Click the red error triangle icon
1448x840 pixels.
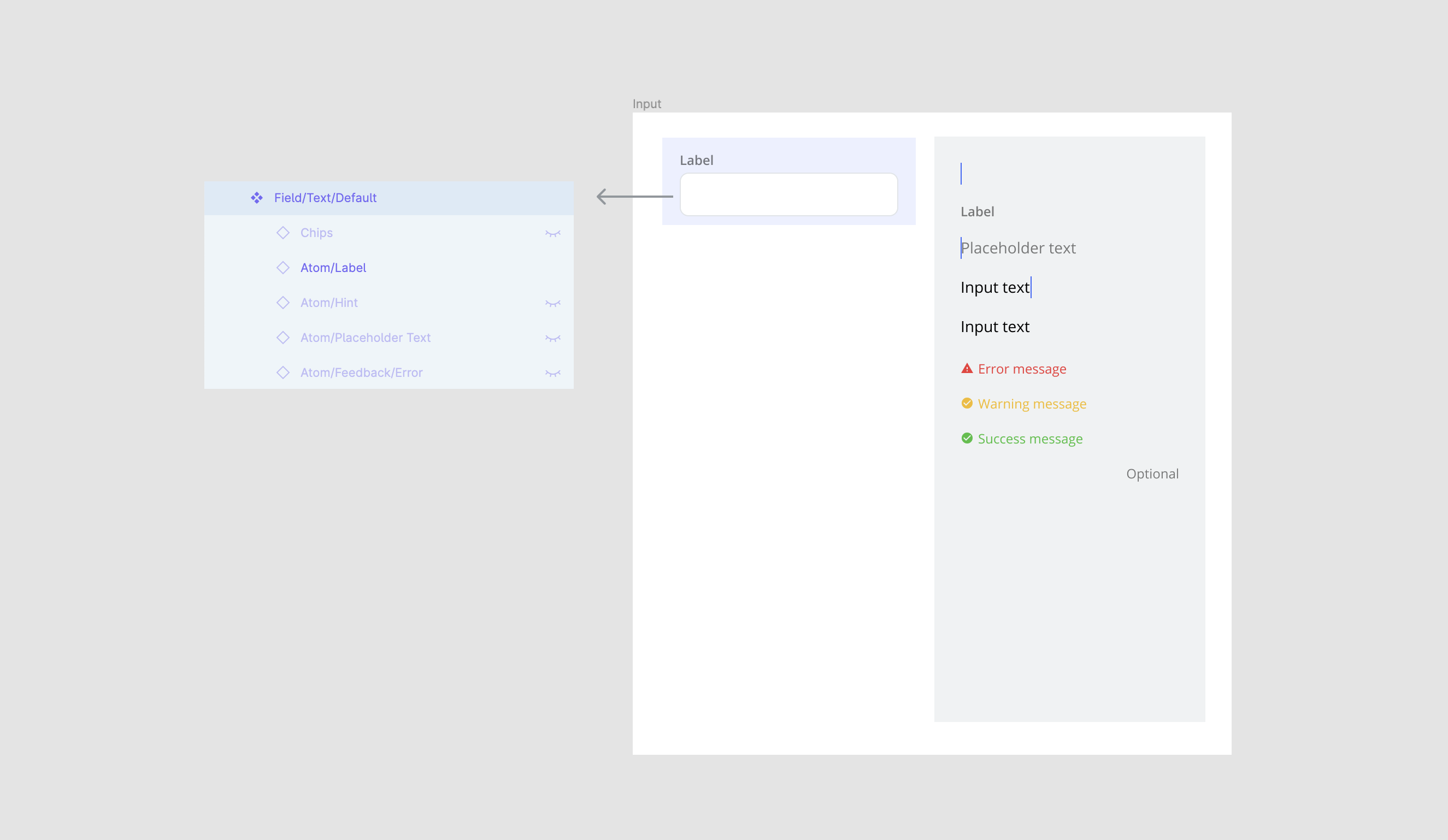967,369
